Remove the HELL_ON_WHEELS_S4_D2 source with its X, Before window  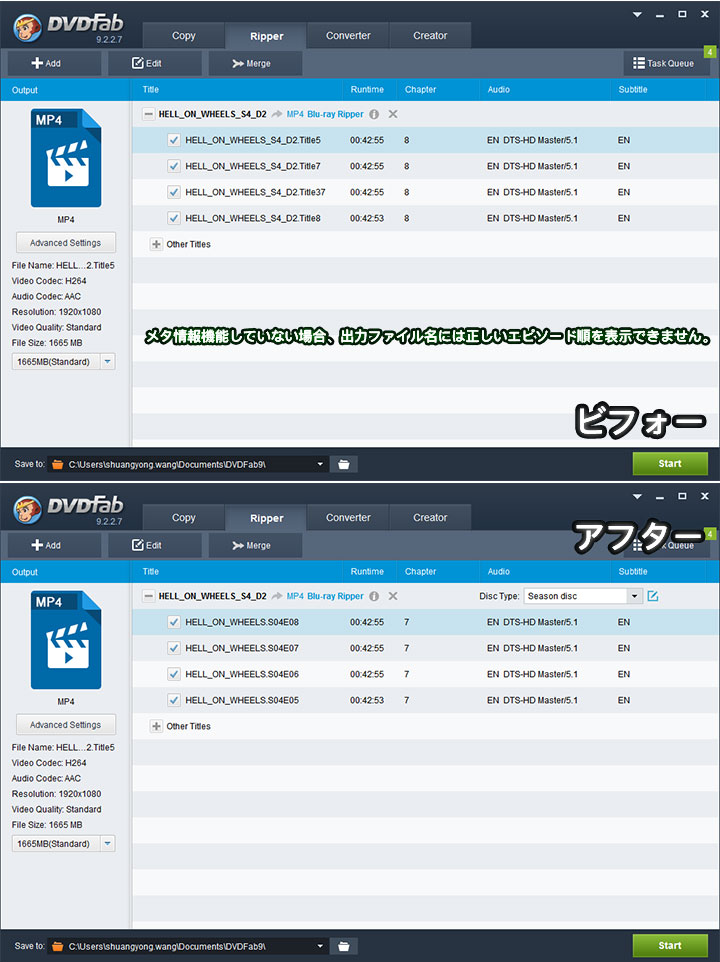tap(393, 114)
